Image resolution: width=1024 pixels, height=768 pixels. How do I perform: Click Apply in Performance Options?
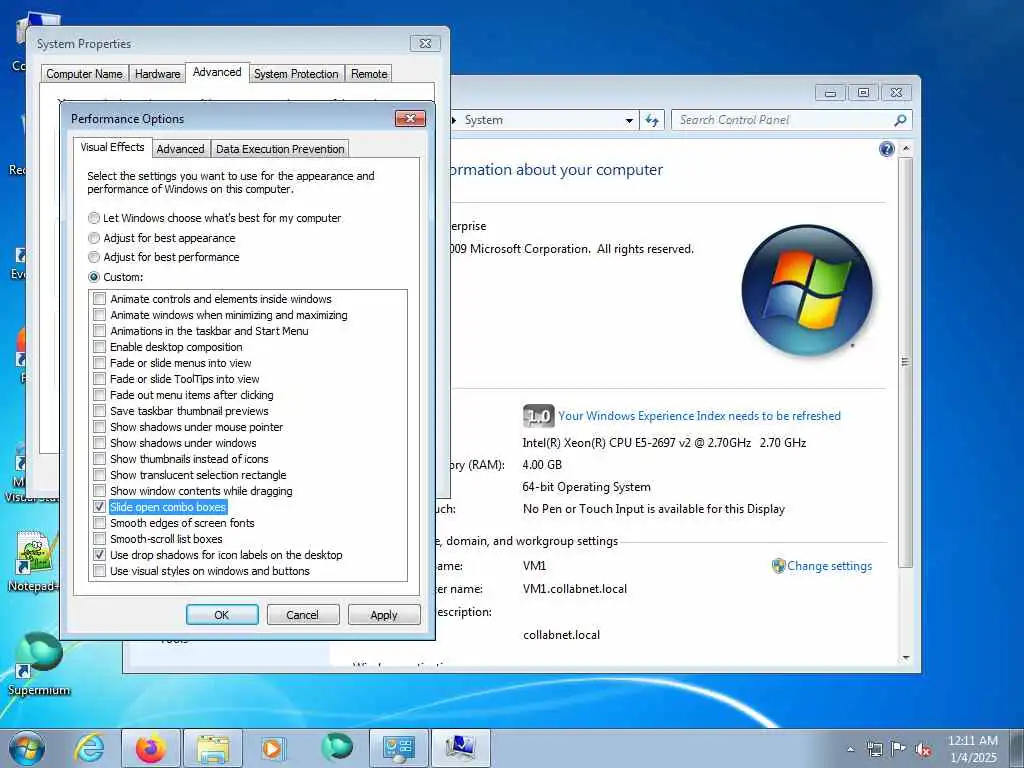(x=384, y=615)
